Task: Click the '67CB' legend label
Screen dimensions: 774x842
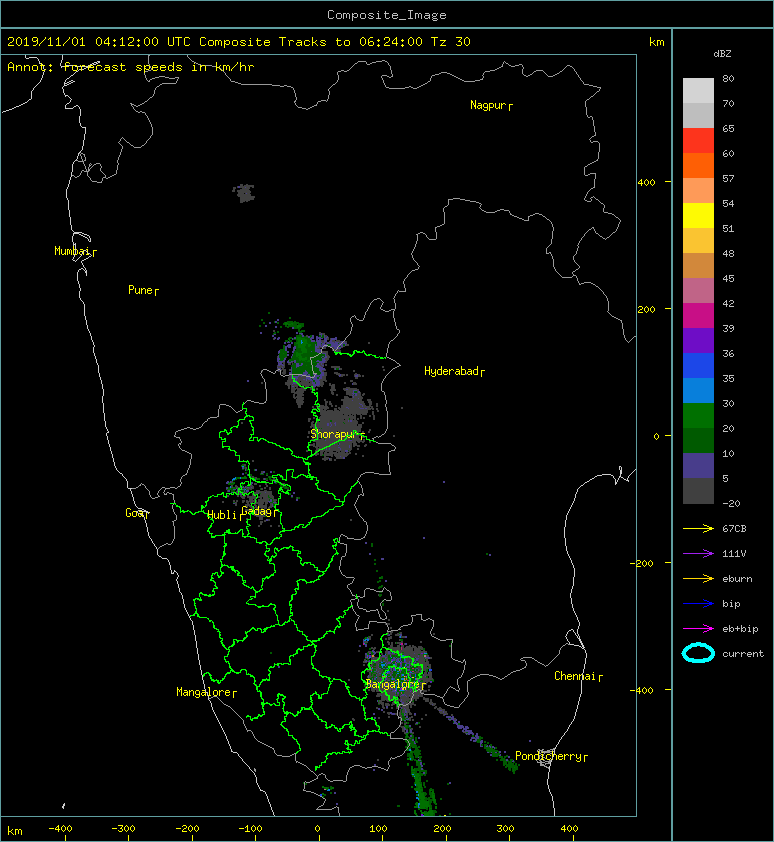Action: [734, 529]
